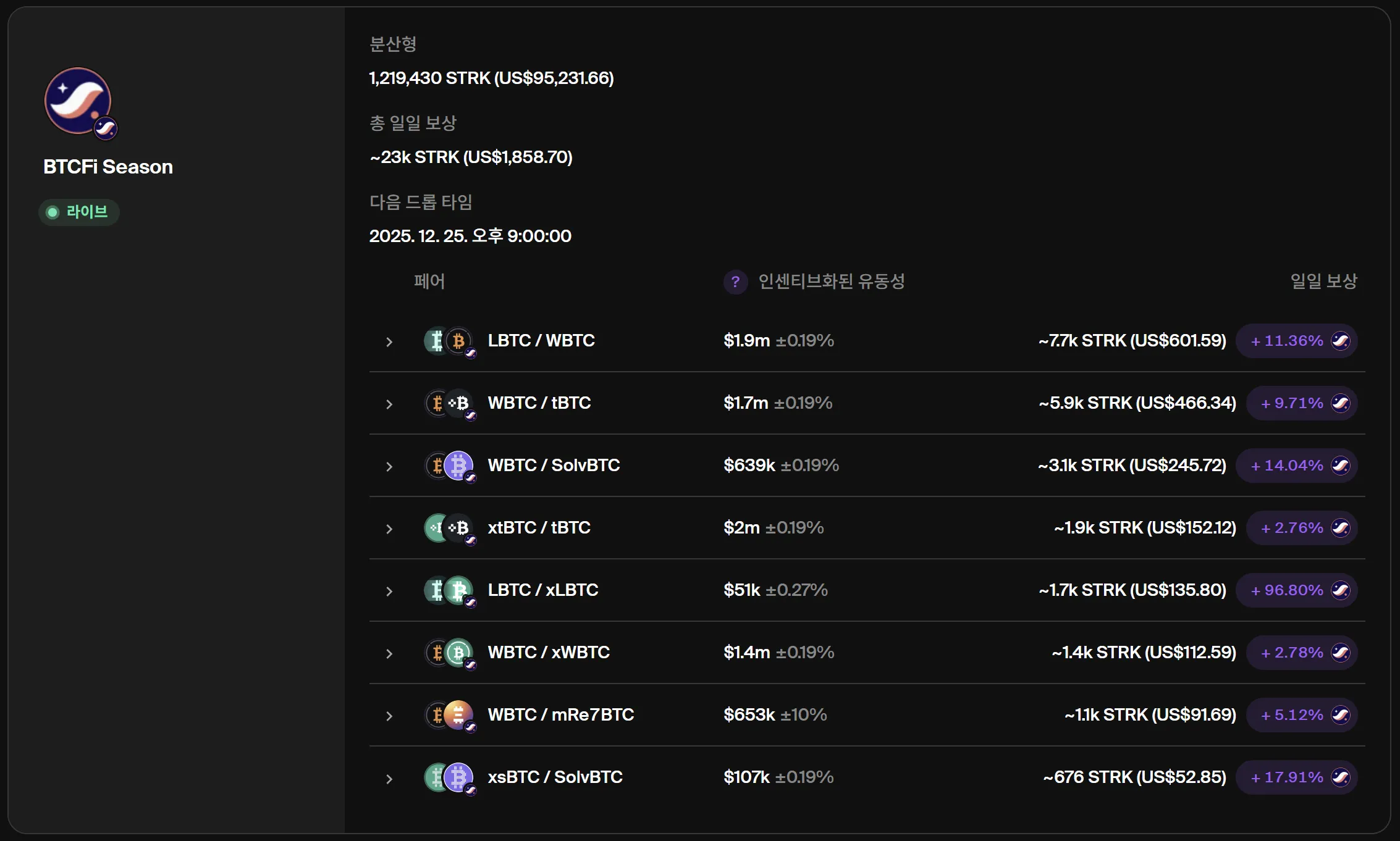Expand the WBTC / xWBTC row chevron
This screenshot has width=1400, height=841.
[x=389, y=653]
